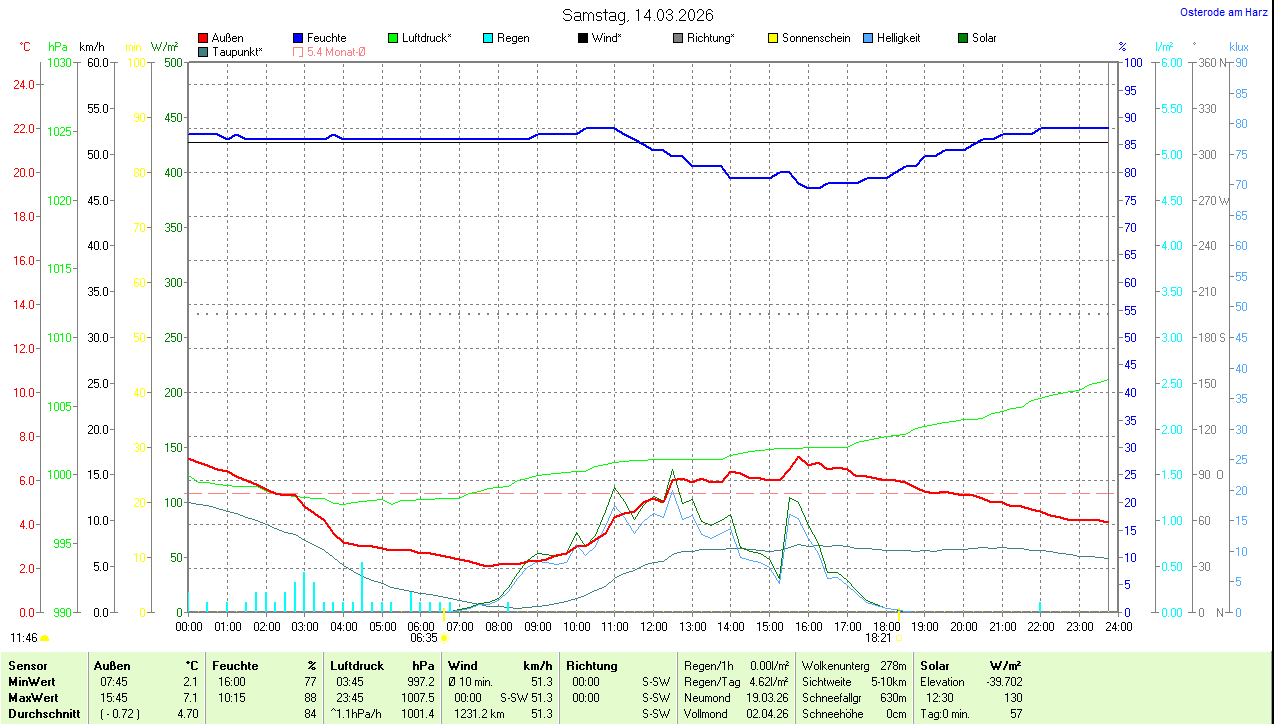The width and height of the screenshot is (1274, 724).
Task: Click the Taupunkt legend icon
Action: pyautogui.click(x=204, y=52)
